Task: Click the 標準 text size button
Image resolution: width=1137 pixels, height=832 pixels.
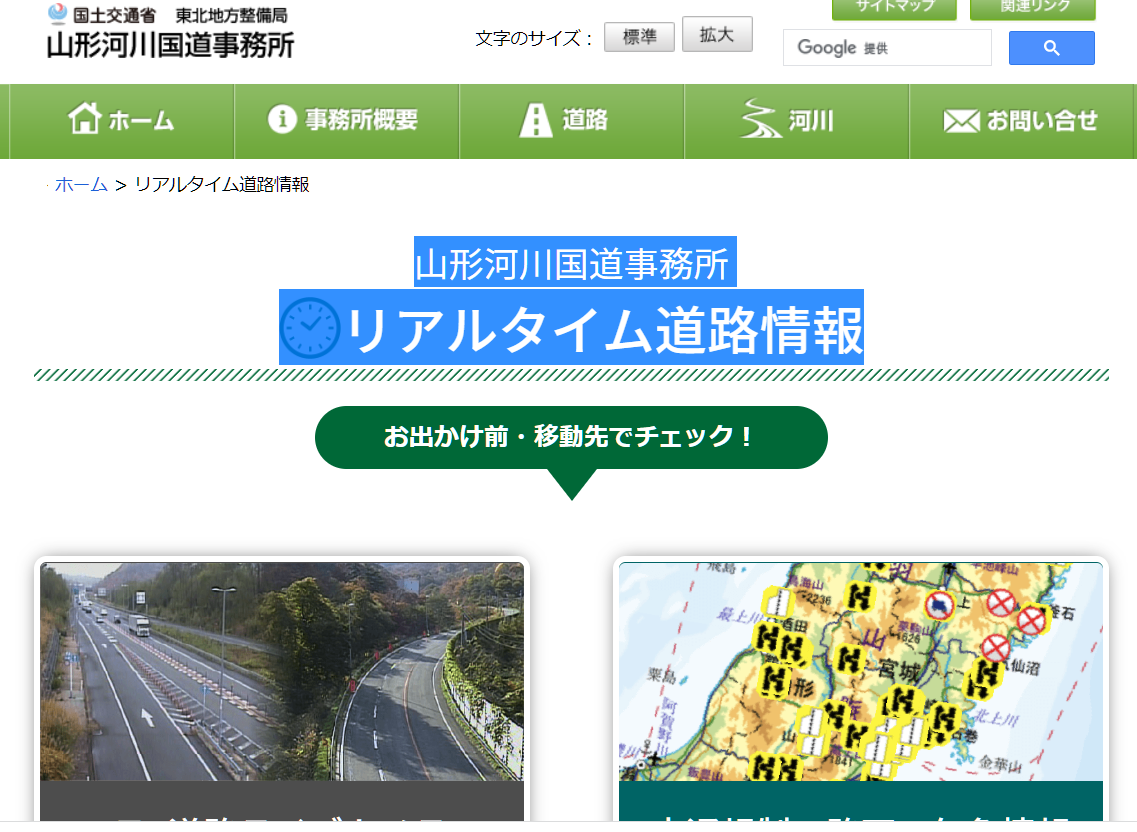Action: point(639,35)
